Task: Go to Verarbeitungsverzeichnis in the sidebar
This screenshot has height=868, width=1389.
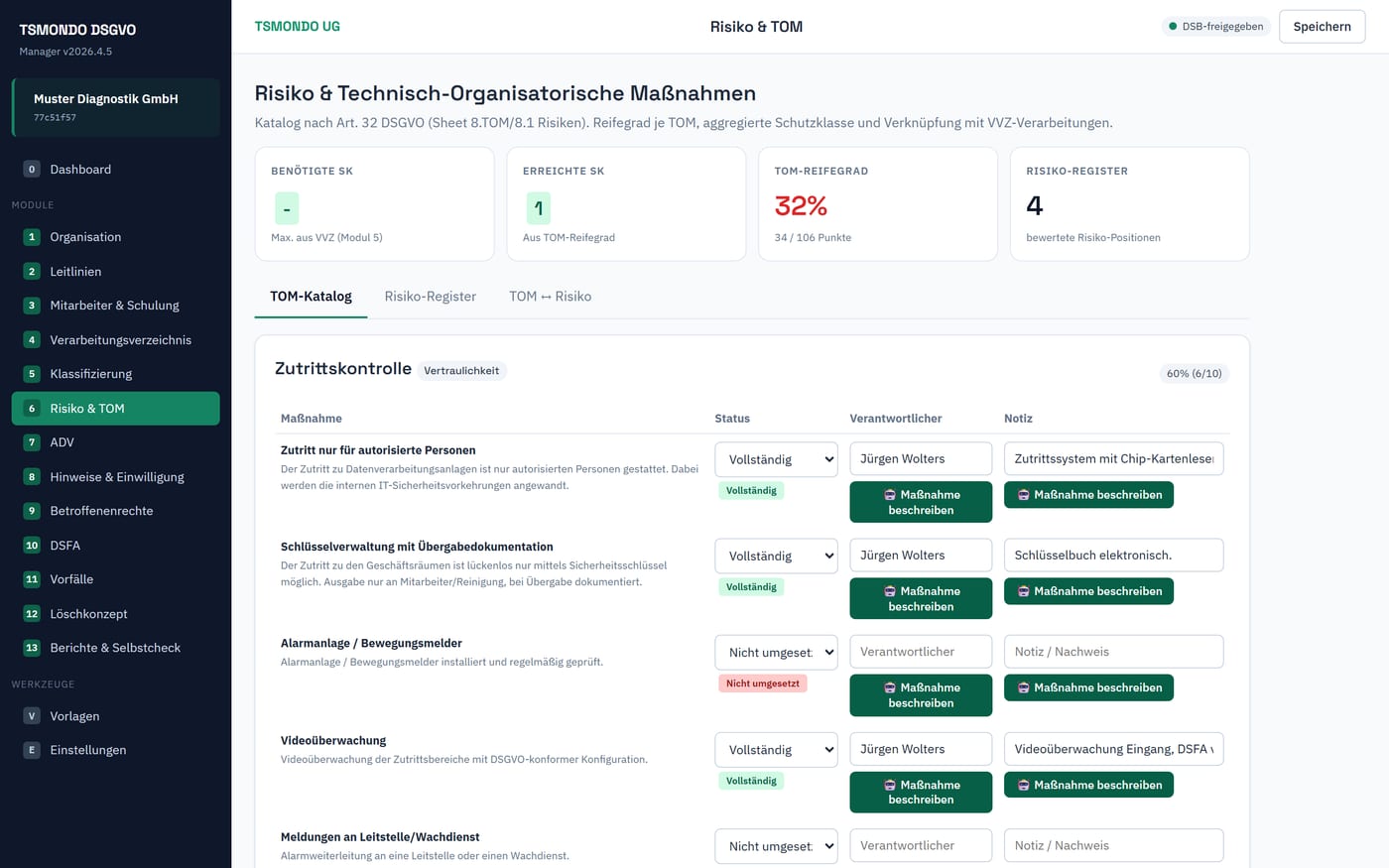Action: (x=115, y=340)
